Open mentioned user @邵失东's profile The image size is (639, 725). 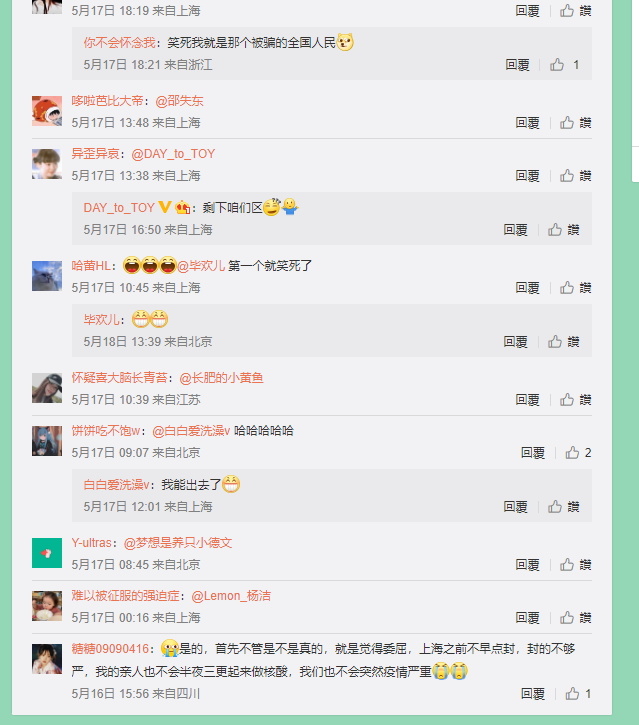click(x=179, y=101)
